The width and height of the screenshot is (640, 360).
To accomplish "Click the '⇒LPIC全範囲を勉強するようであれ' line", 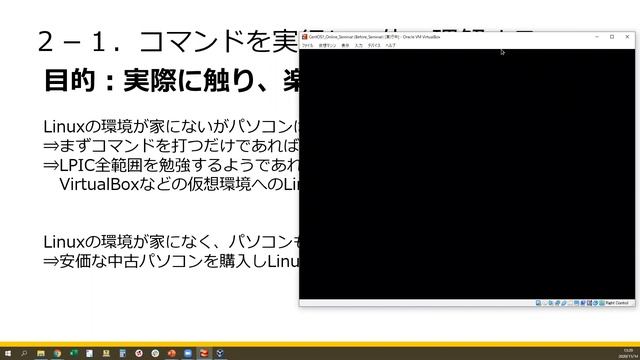I will 171,165.
